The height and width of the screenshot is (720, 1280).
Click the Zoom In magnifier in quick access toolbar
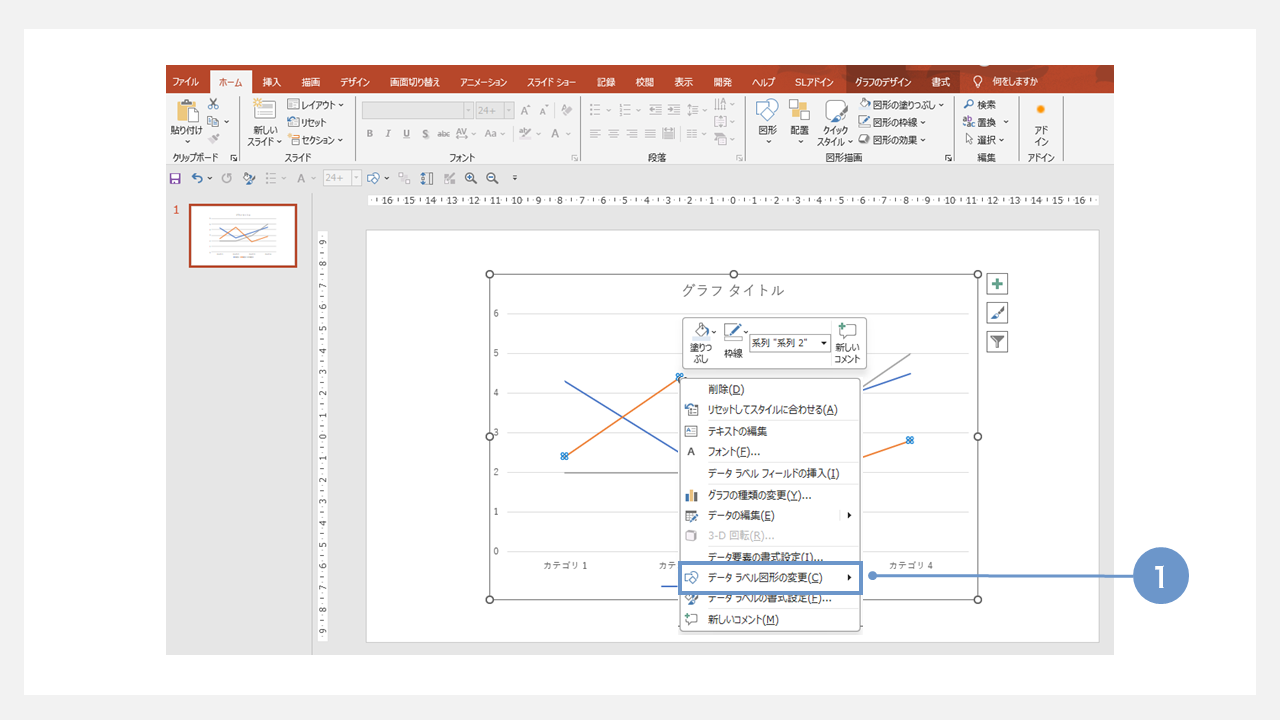(x=471, y=178)
